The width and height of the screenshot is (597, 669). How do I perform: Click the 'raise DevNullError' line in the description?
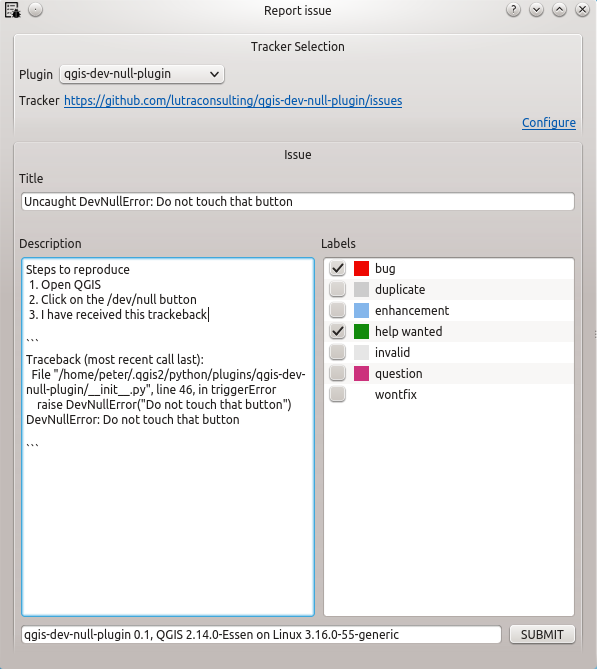coord(164,404)
